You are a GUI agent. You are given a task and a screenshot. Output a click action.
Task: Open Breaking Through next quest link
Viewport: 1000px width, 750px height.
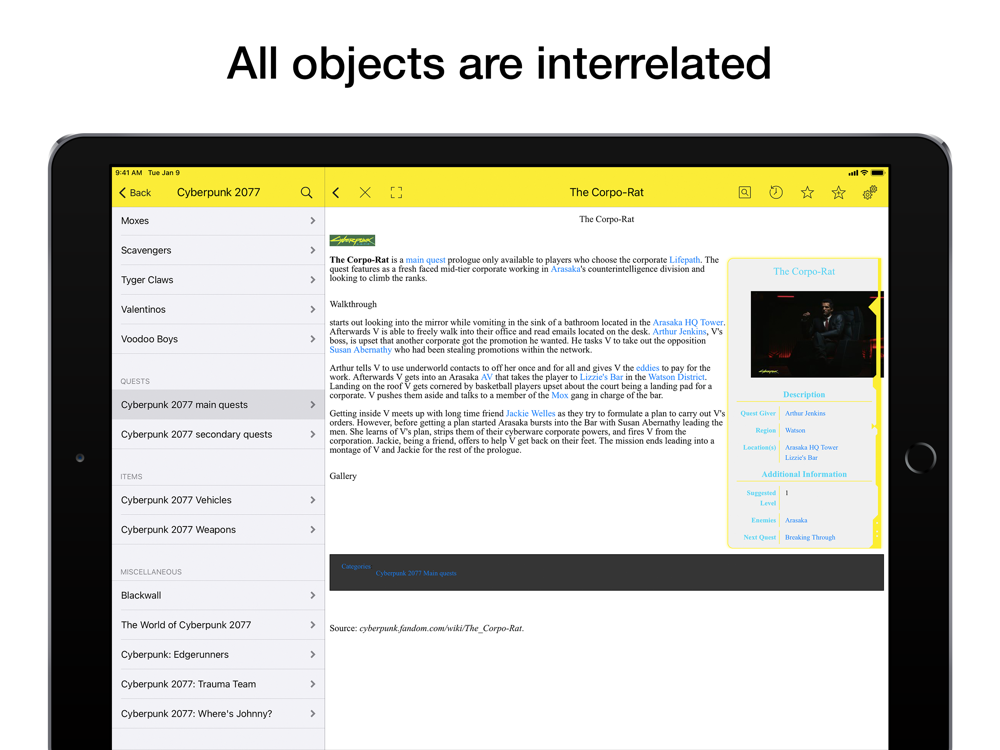810,538
